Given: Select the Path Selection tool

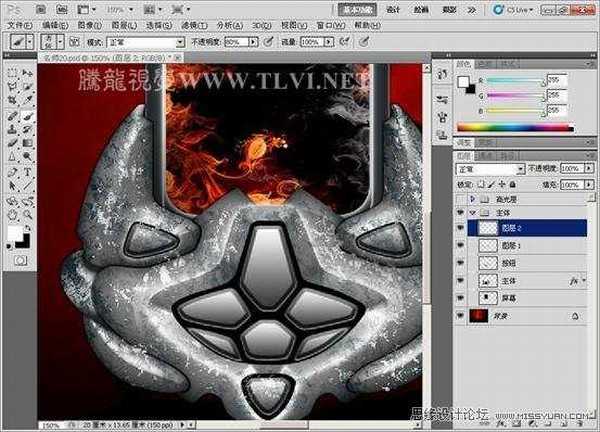Looking at the screenshot, I should click(x=13, y=186).
